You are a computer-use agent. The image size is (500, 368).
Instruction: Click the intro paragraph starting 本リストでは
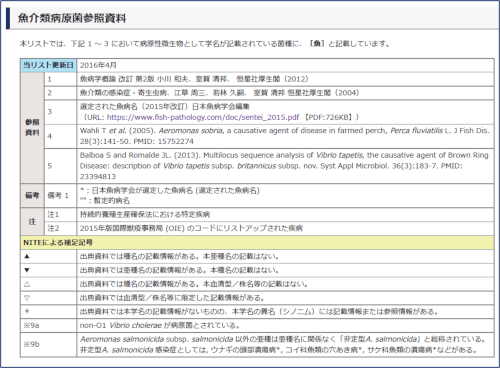click(205, 44)
